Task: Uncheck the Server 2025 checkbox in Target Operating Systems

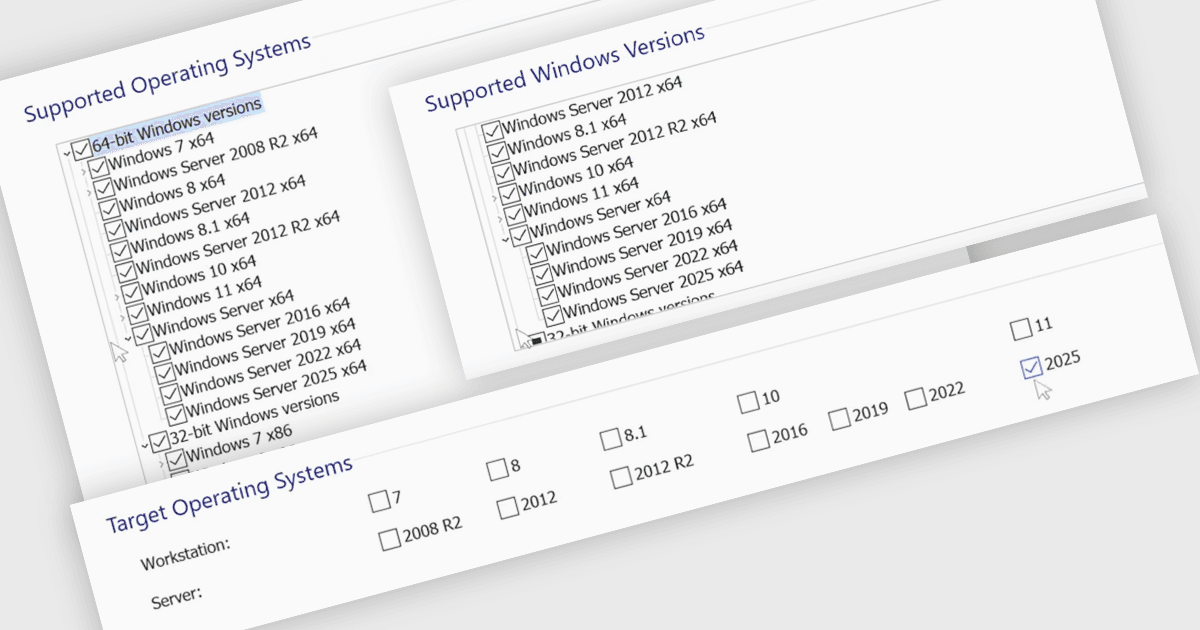Action: coord(1032,367)
